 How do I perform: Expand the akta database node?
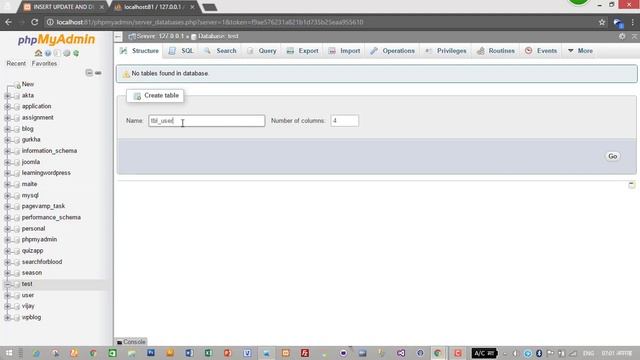coord(7,96)
